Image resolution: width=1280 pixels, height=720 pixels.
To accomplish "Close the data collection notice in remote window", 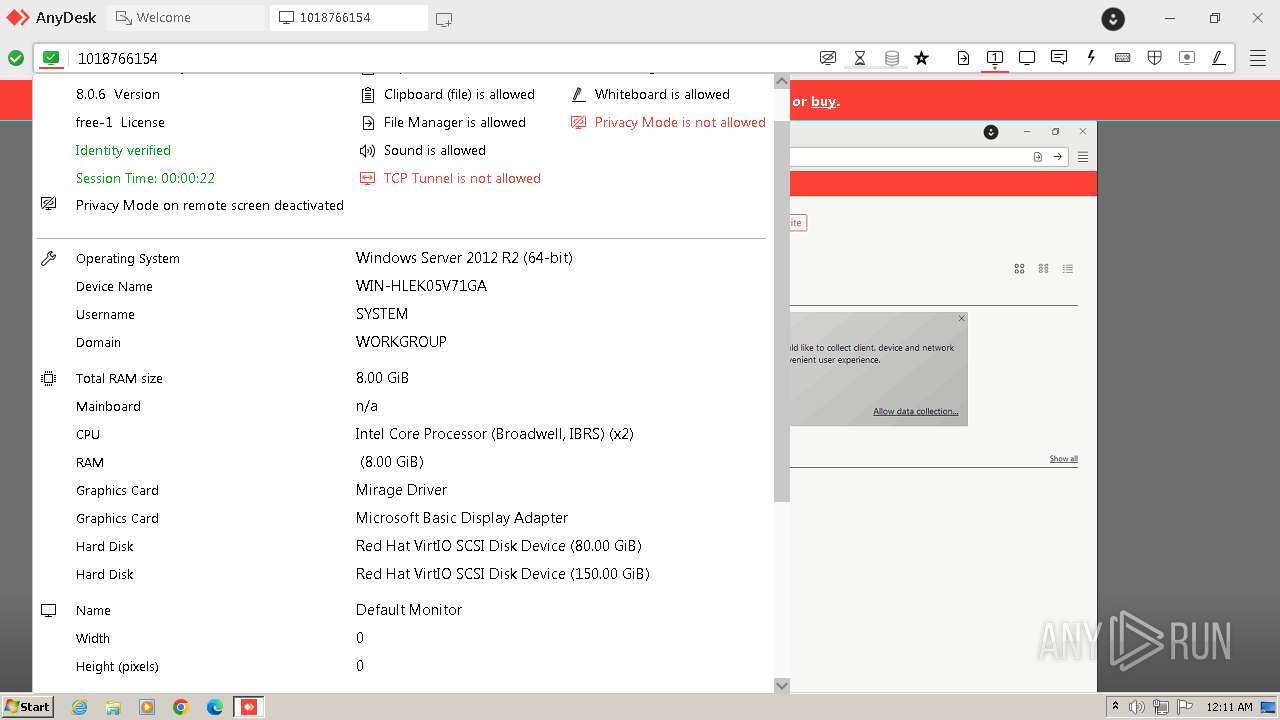I will click(x=962, y=319).
